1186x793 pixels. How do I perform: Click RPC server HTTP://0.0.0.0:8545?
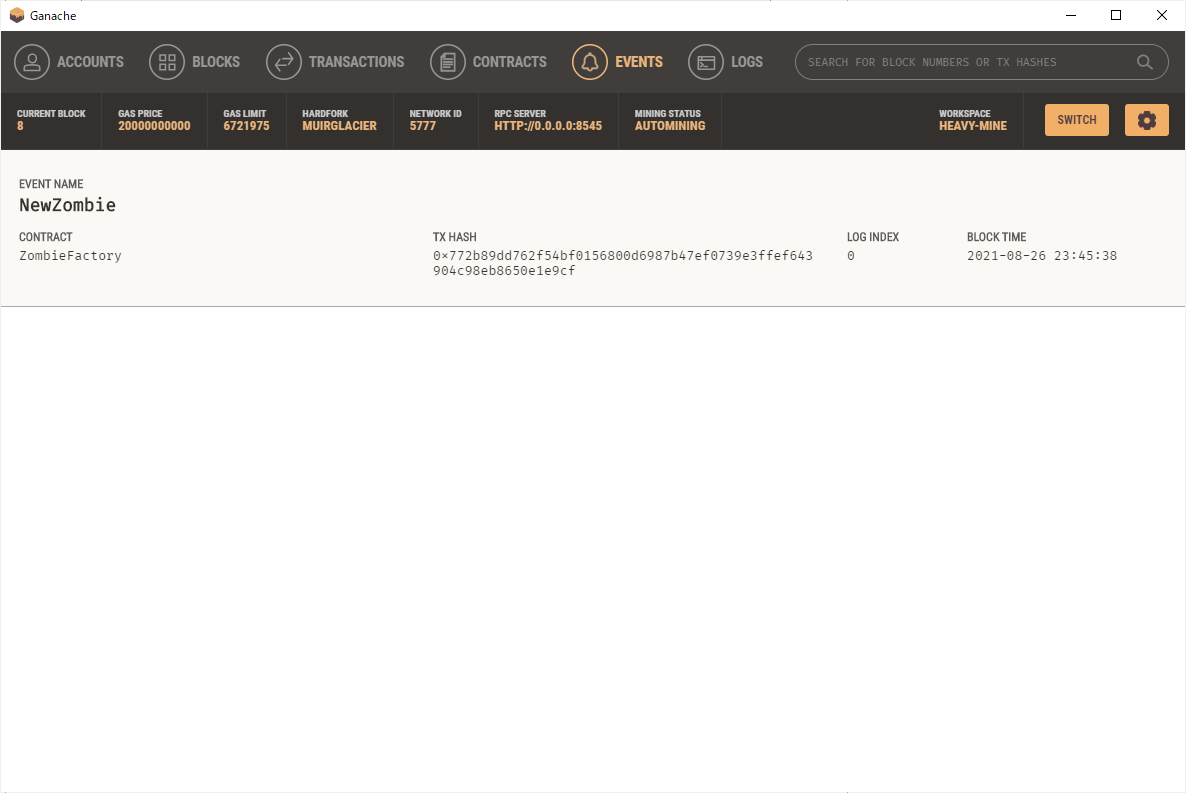548,126
